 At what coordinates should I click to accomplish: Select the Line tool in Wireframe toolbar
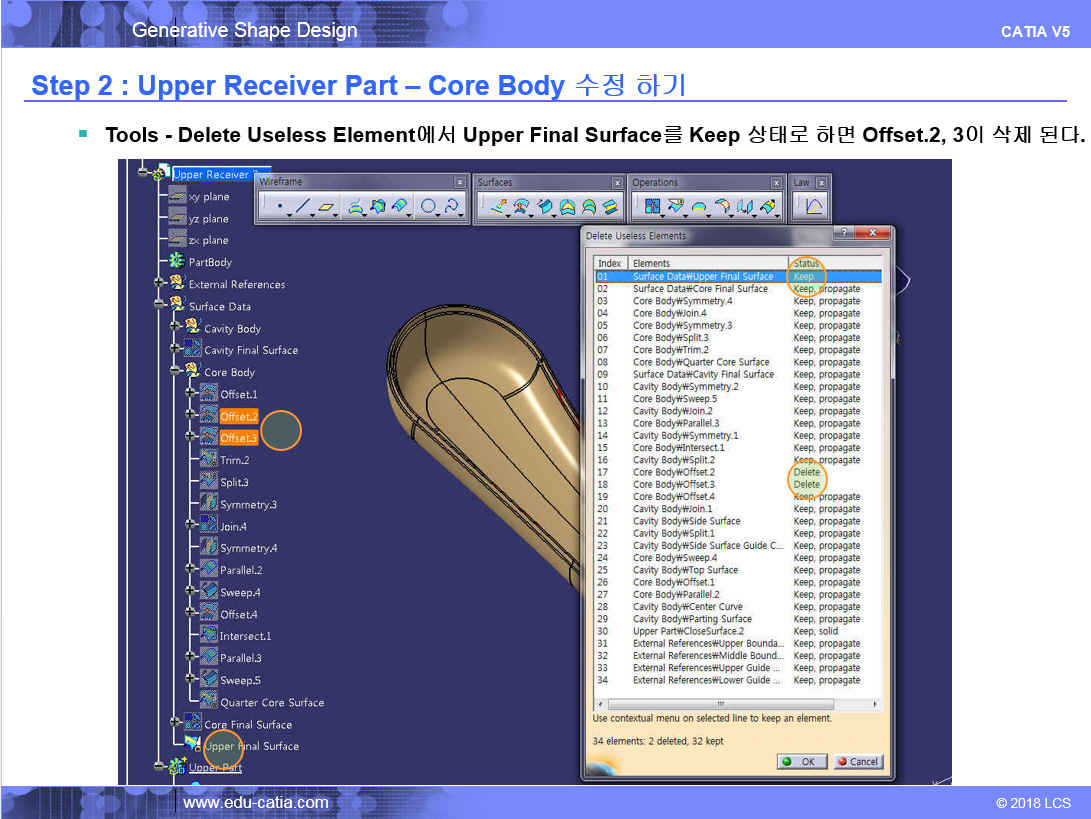[302, 207]
